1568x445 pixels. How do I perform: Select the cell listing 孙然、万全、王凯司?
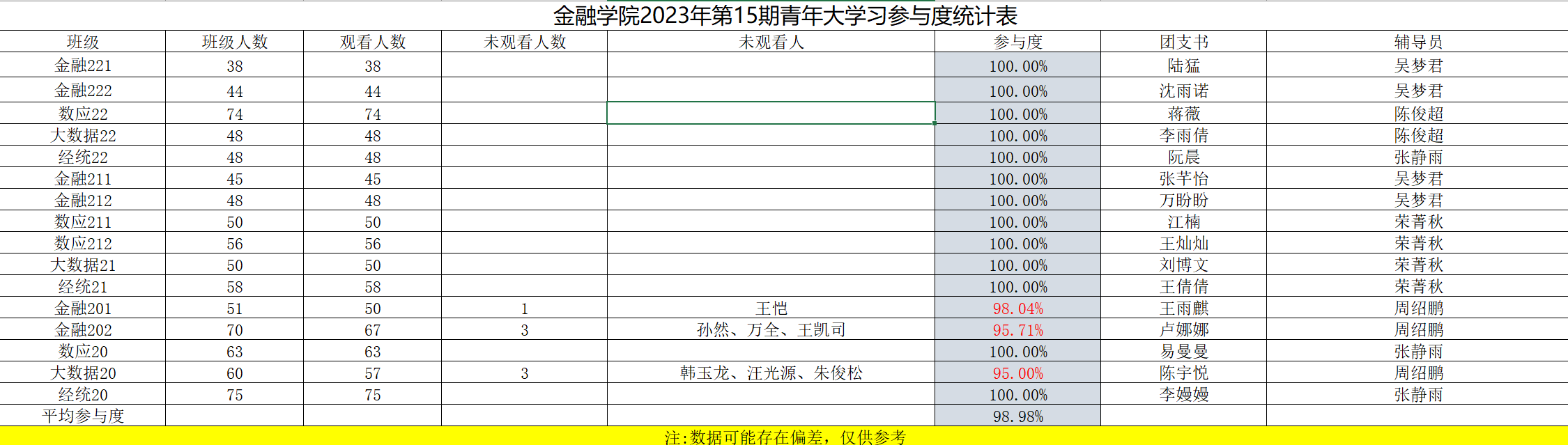771,330
